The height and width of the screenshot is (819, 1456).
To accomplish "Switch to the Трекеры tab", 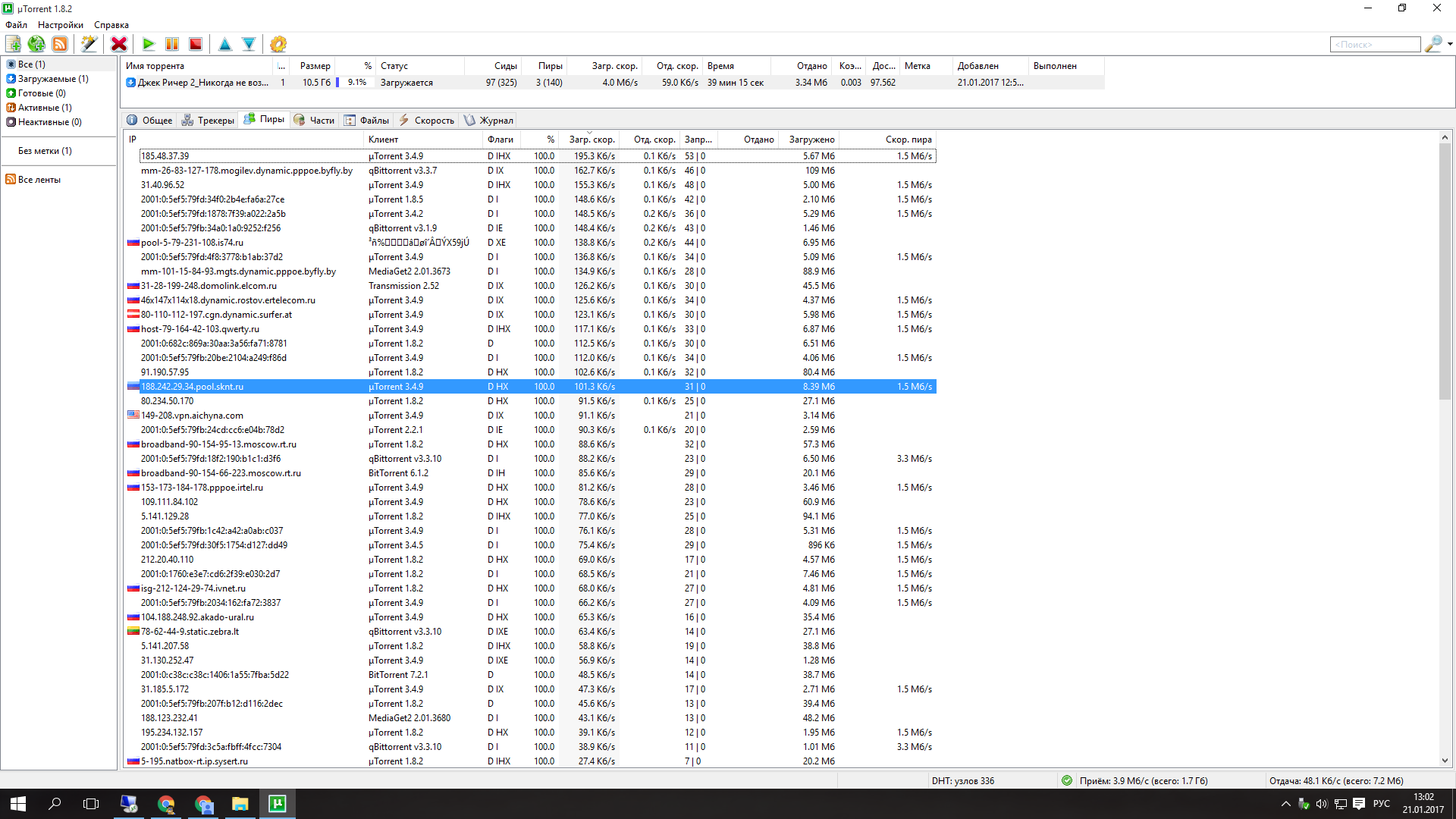I will [208, 120].
